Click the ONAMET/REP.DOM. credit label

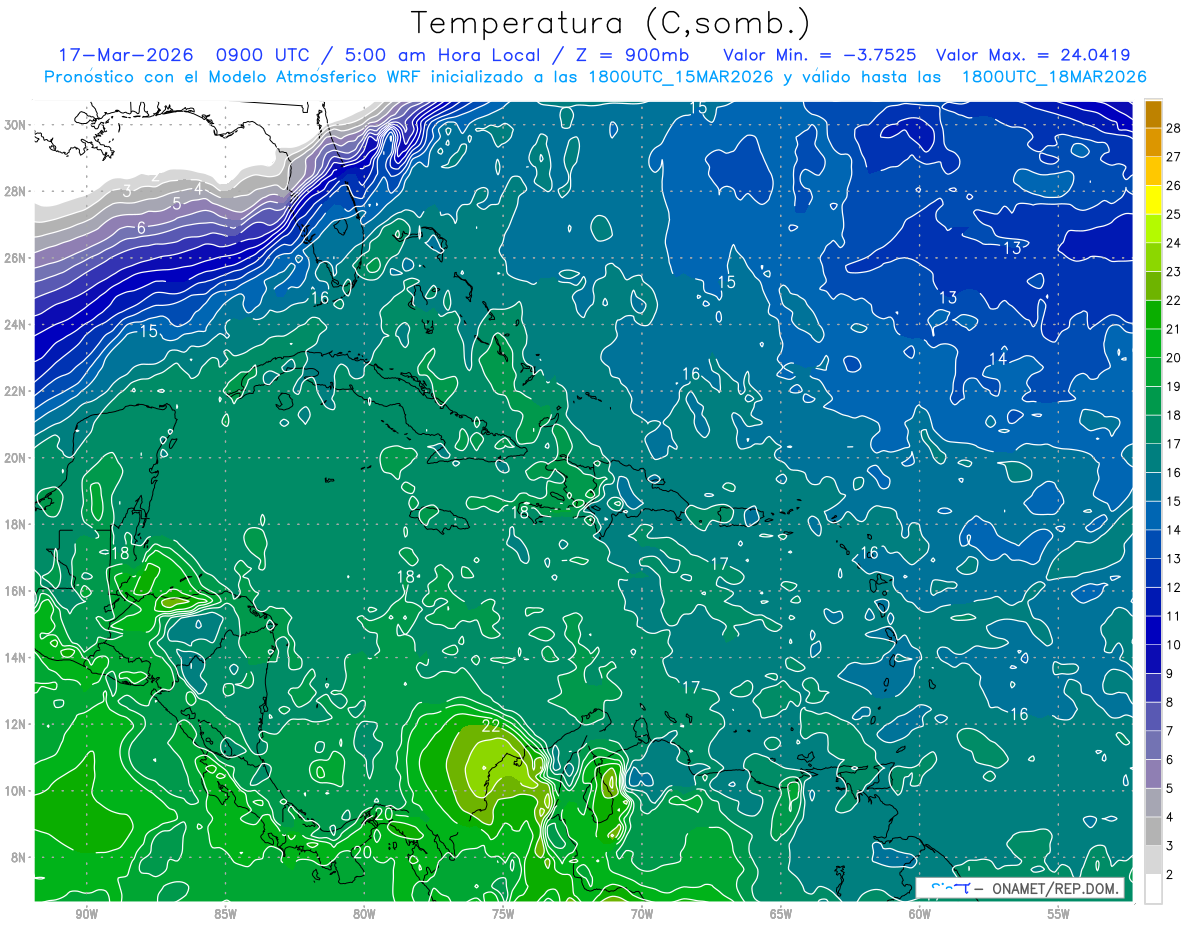pos(1055,889)
